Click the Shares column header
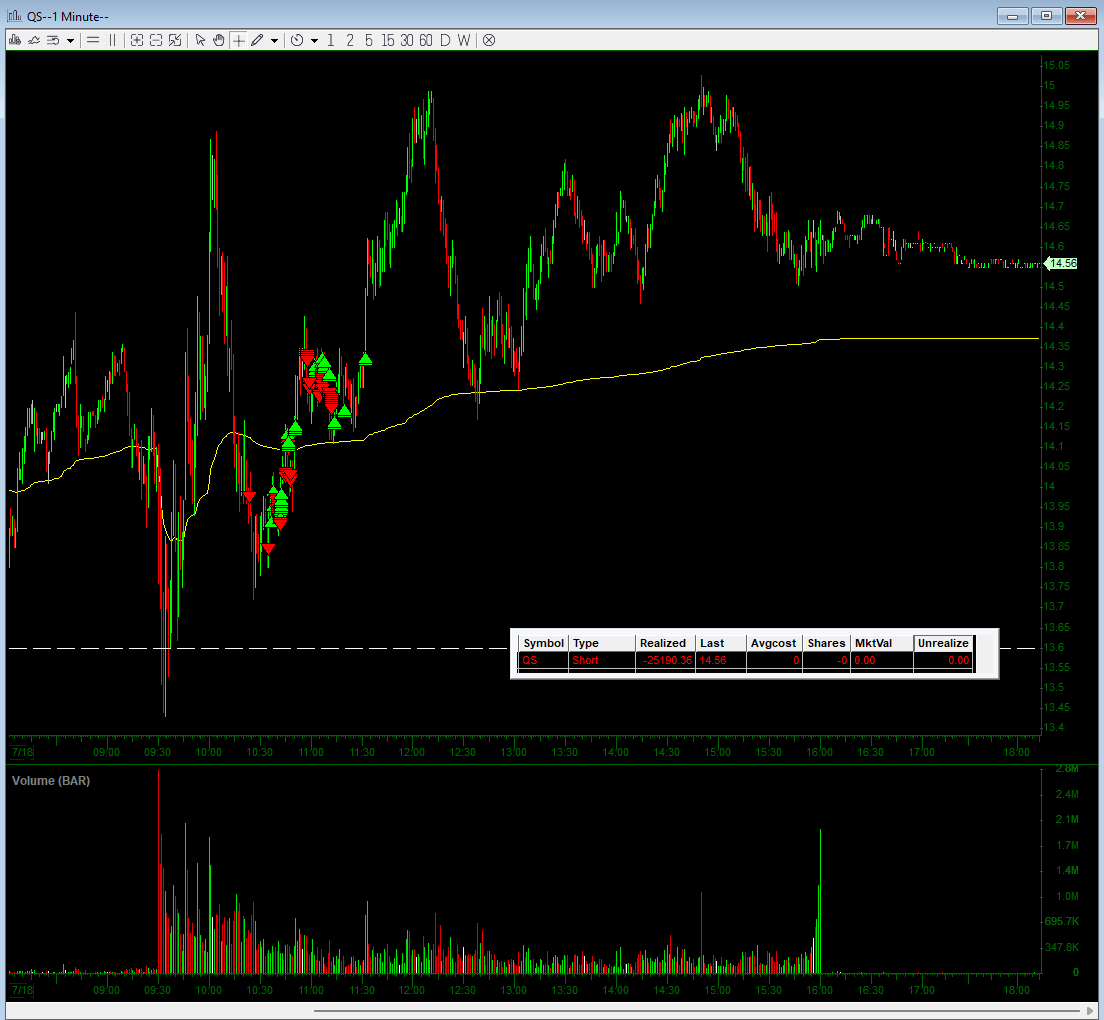1104x1020 pixels. [x=826, y=643]
